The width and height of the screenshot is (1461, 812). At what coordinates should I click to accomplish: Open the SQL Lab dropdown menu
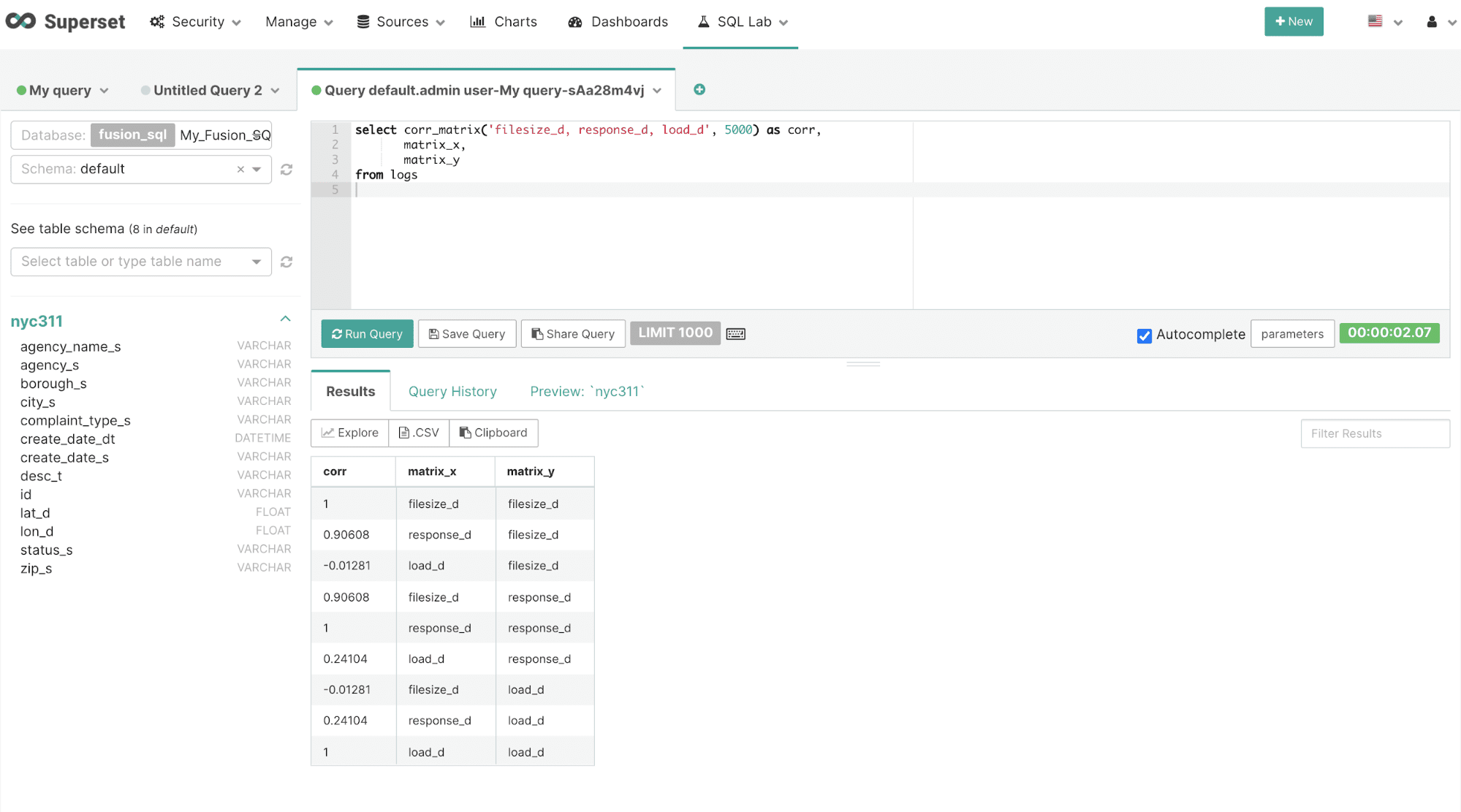click(743, 22)
